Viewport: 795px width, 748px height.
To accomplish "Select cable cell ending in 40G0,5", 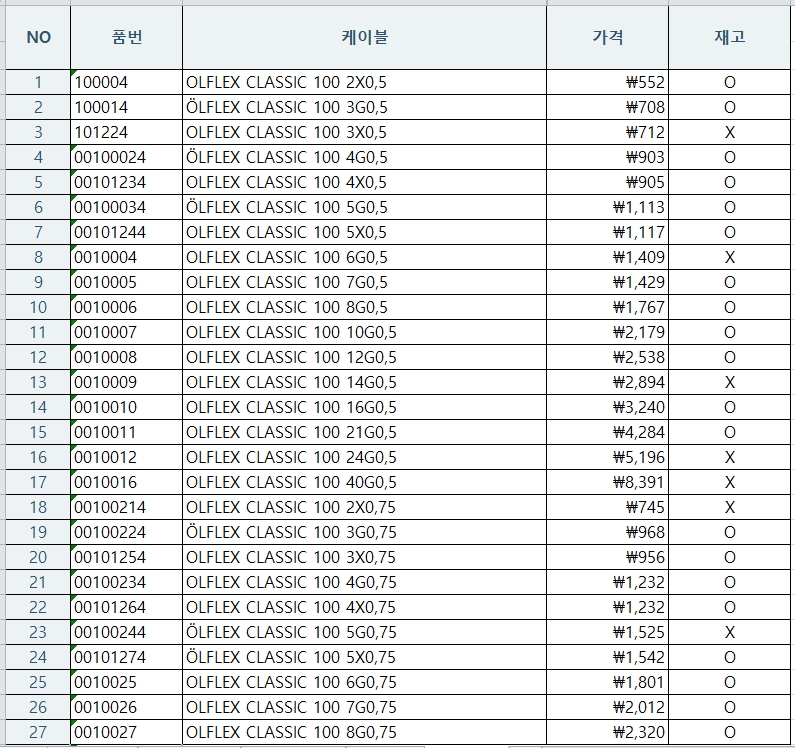I will pos(364,482).
